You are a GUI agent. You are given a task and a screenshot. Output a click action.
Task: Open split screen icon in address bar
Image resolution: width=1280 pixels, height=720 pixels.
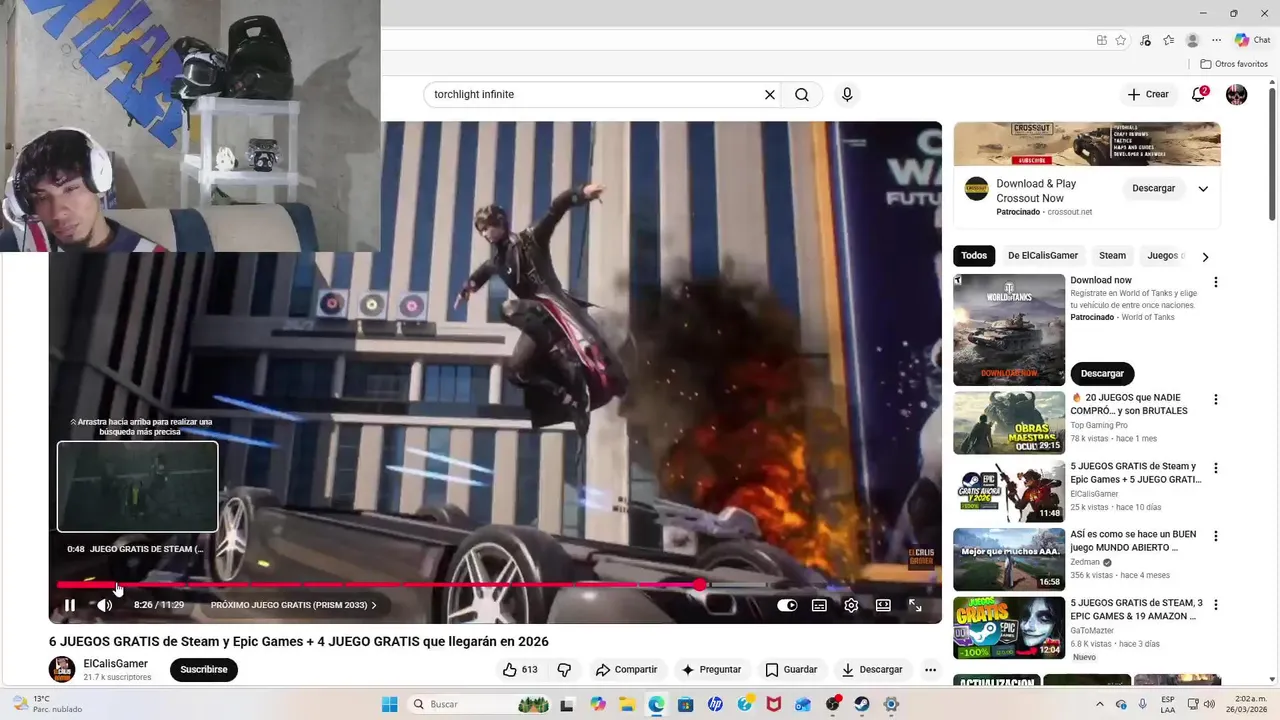tap(1101, 40)
